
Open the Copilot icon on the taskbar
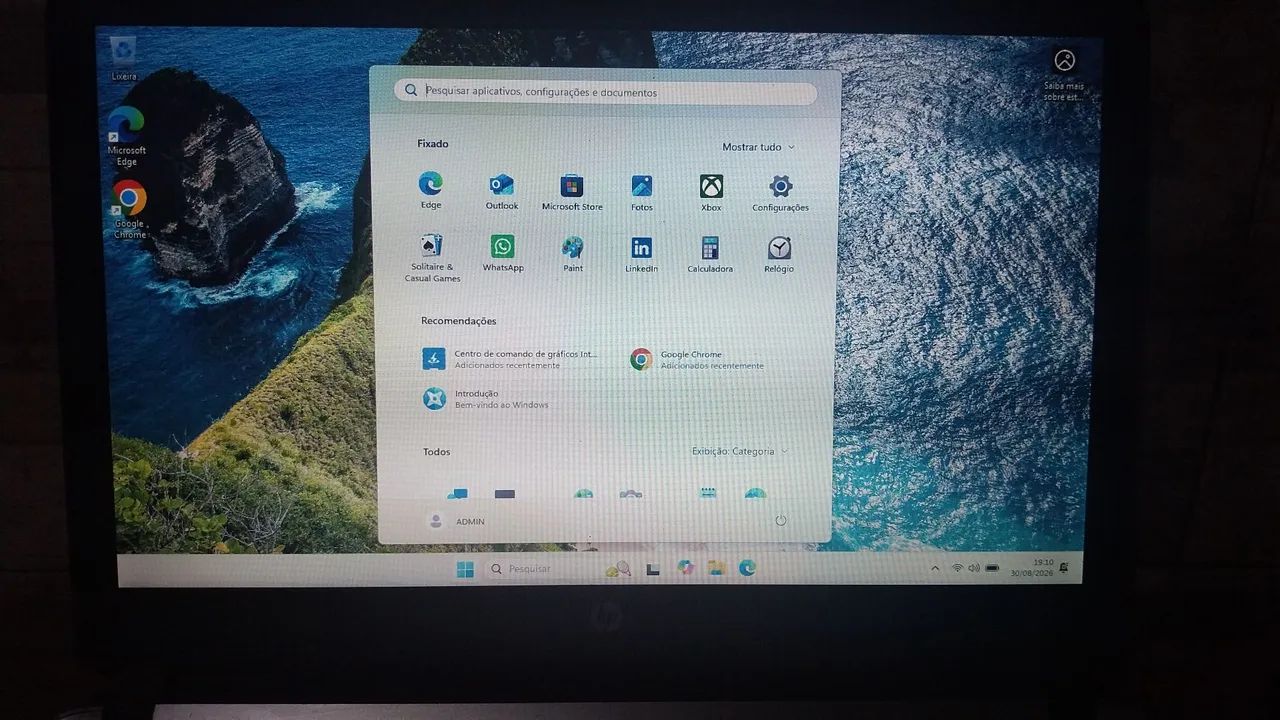tap(685, 568)
